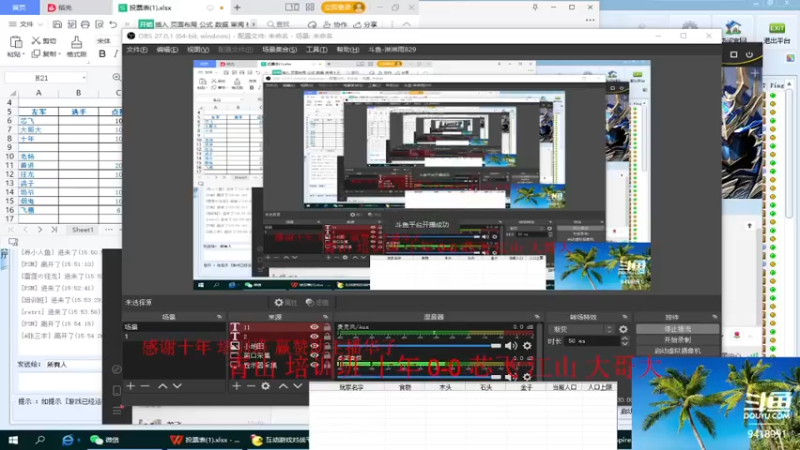Add a new scene in OBS scenes panel

(131, 386)
